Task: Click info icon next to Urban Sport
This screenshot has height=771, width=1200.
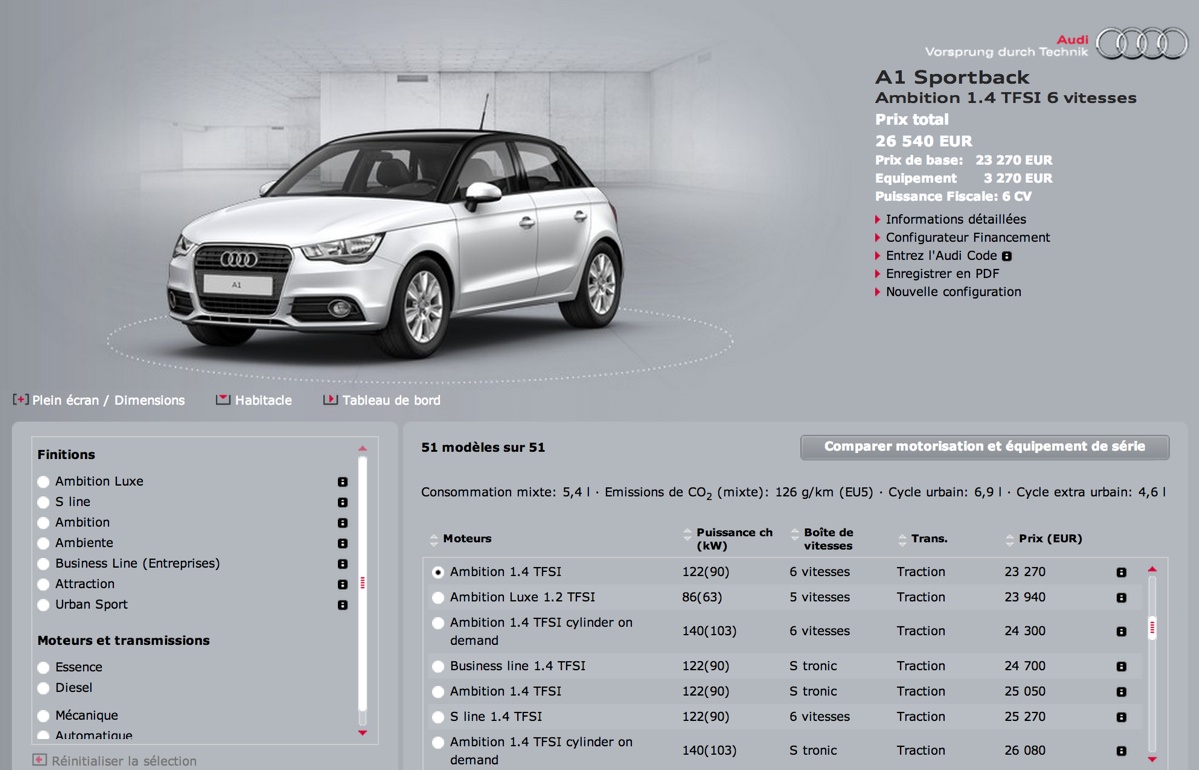Action: click(x=342, y=605)
